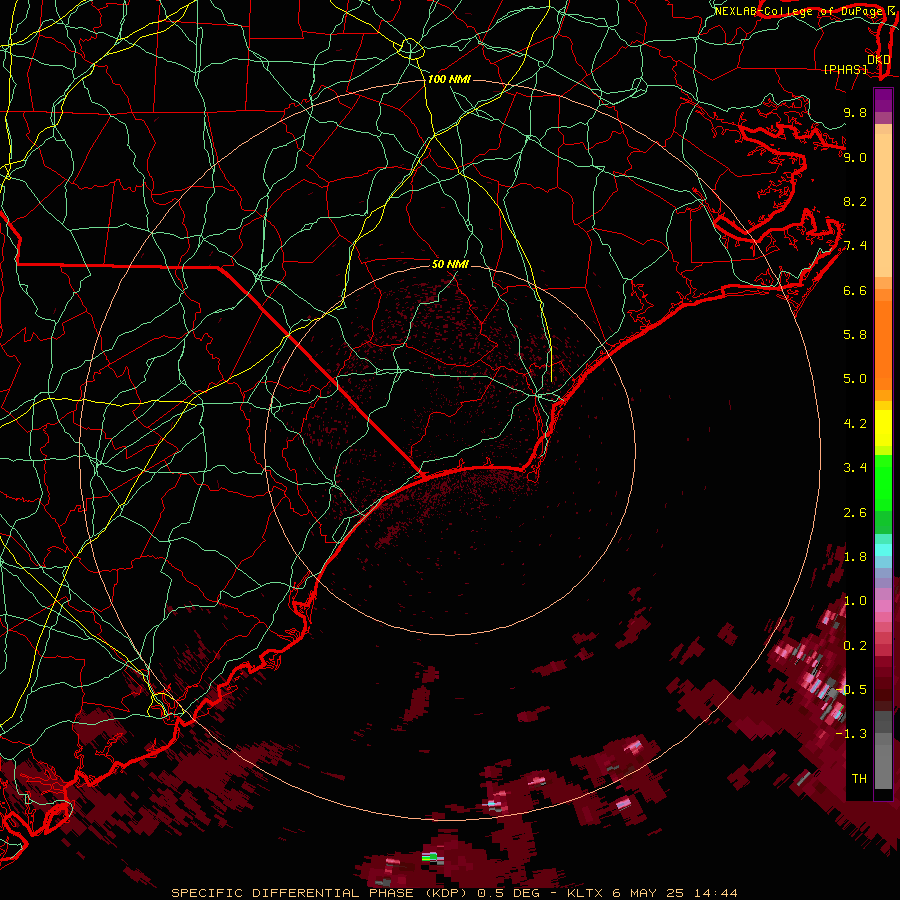Click the 9.8 value on color scale
The image size is (900, 900).
click(855, 112)
